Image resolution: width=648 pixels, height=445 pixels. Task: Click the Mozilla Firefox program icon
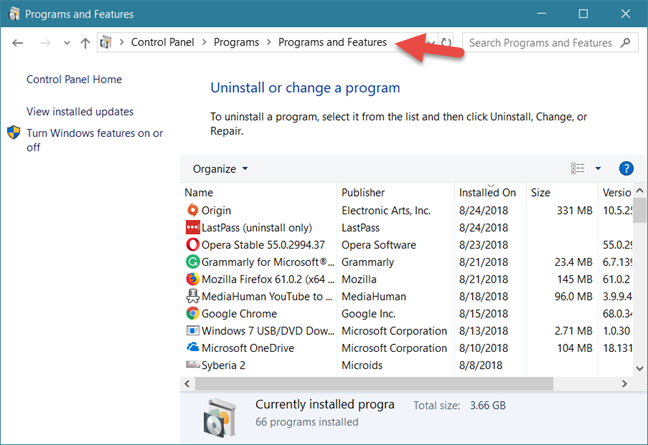click(x=193, y=279)
